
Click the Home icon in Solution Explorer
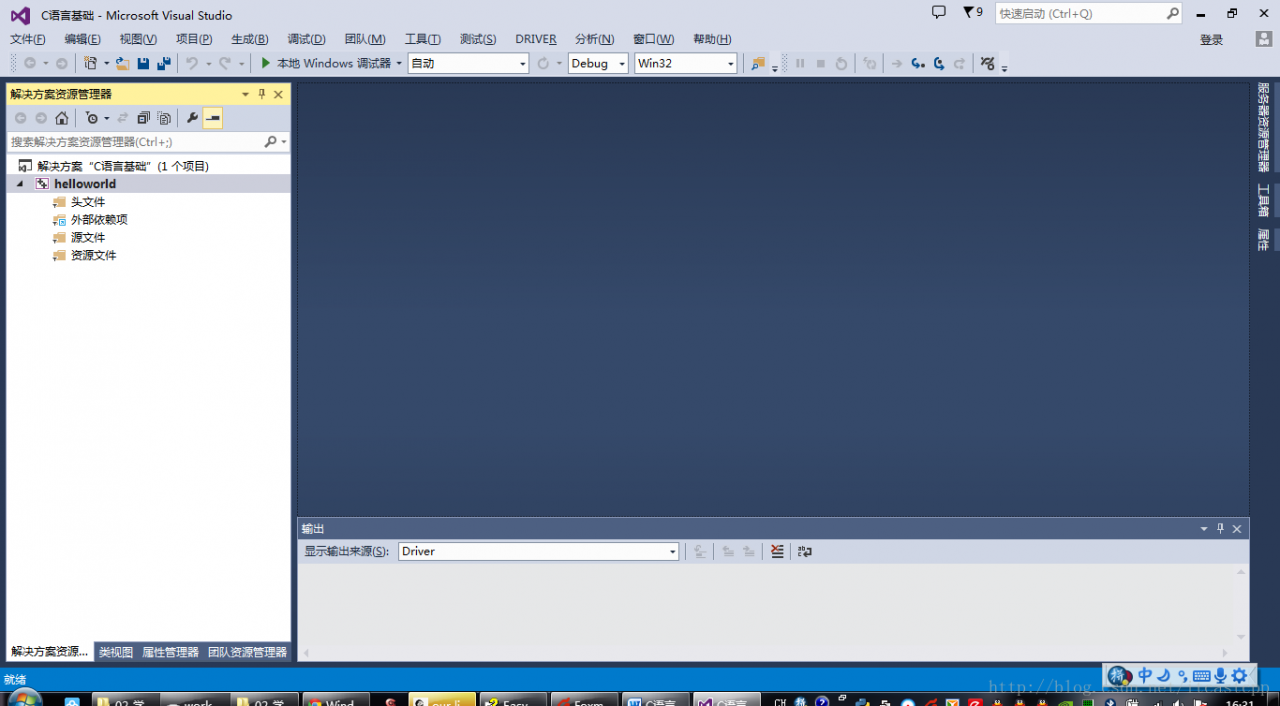pos(61,118)
